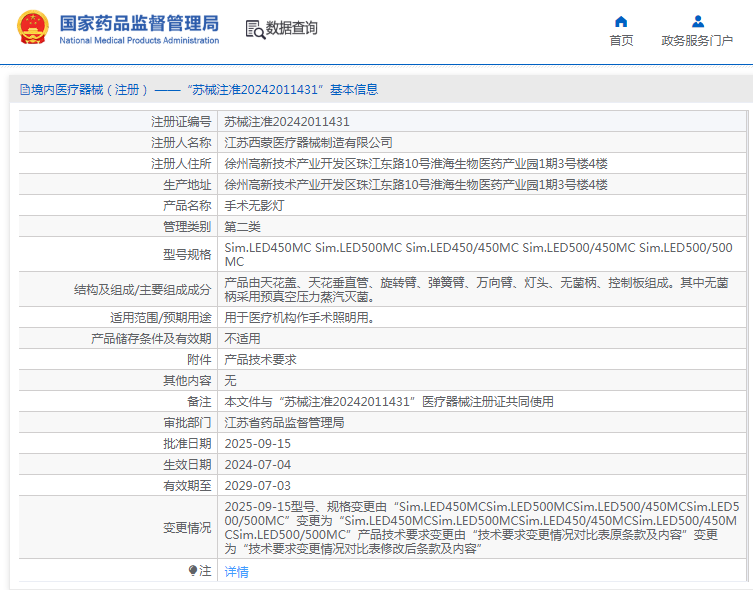
Task: Click the 注册证编号 label
Action: point(181,122)
